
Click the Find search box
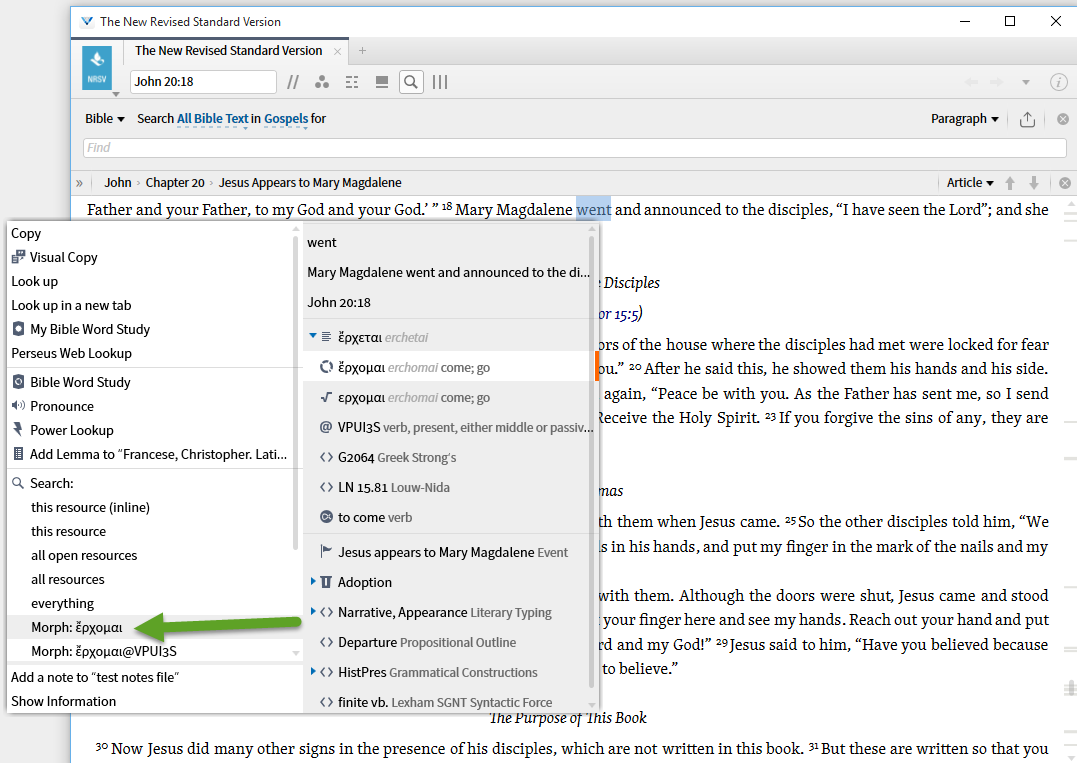[x=574, y=148]
